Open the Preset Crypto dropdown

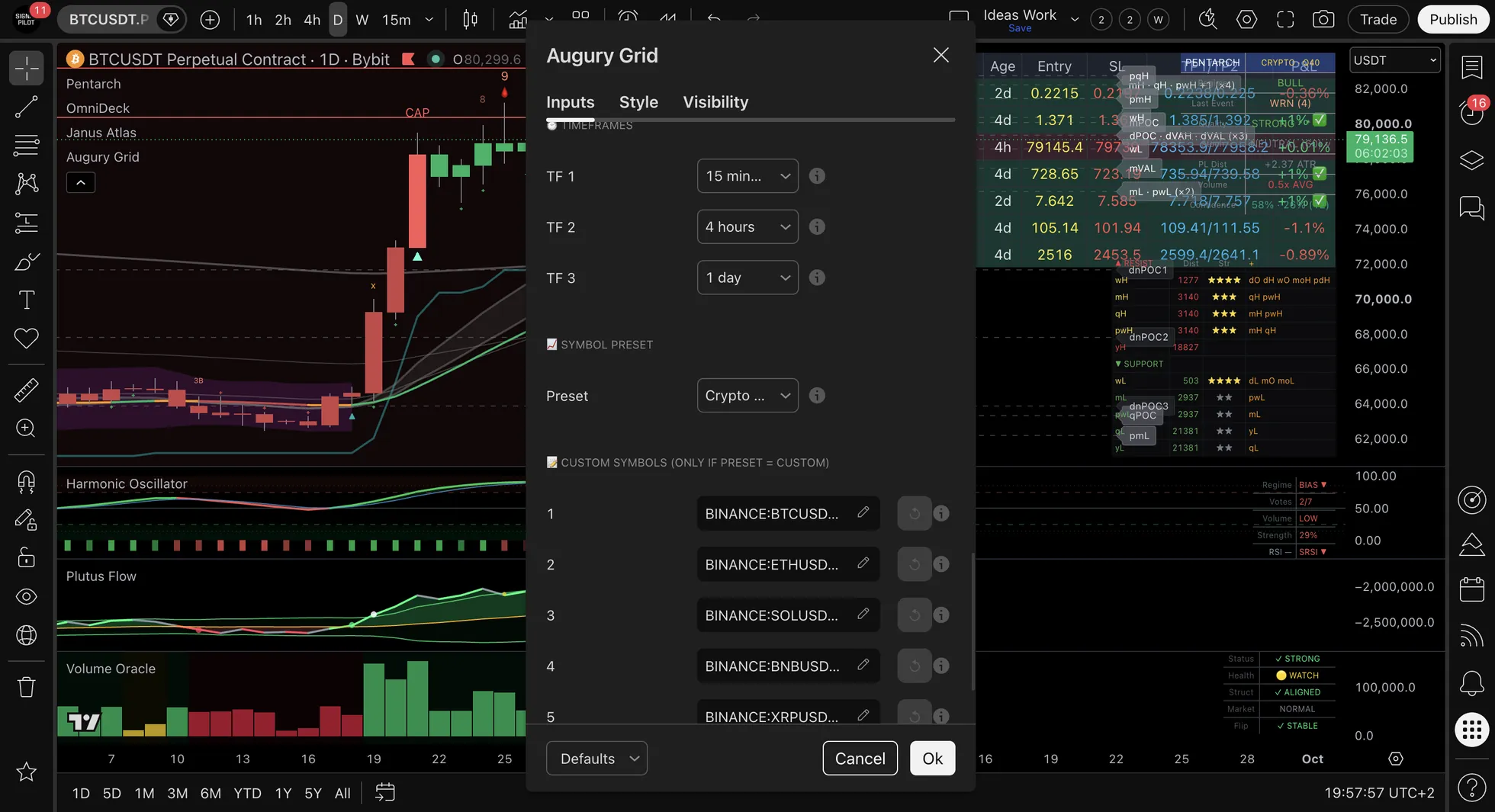pos(747,396)
